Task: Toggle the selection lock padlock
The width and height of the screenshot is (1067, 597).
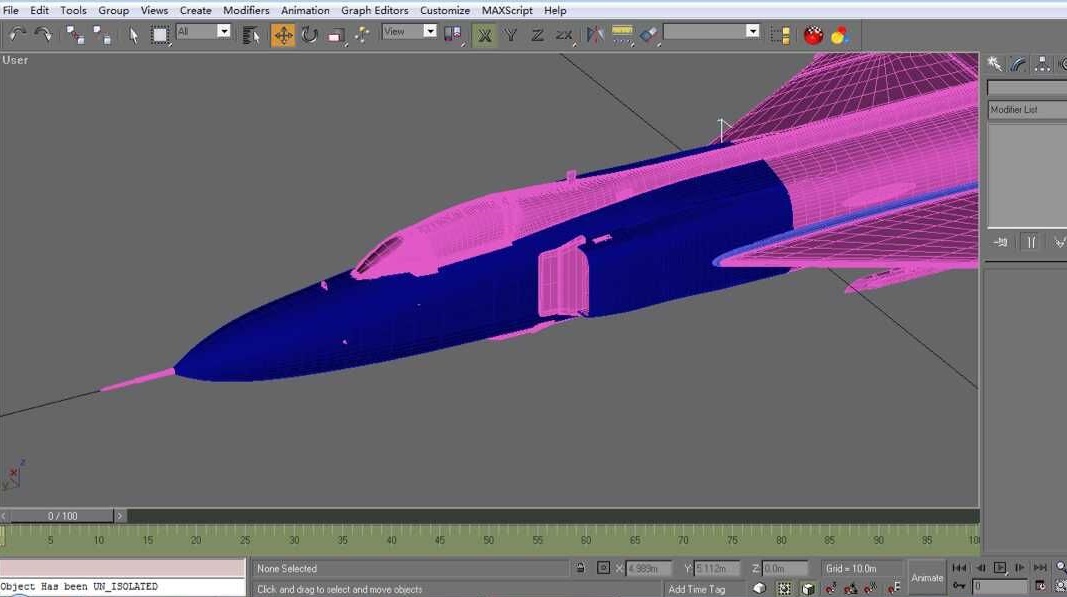Action: [580, 568]
